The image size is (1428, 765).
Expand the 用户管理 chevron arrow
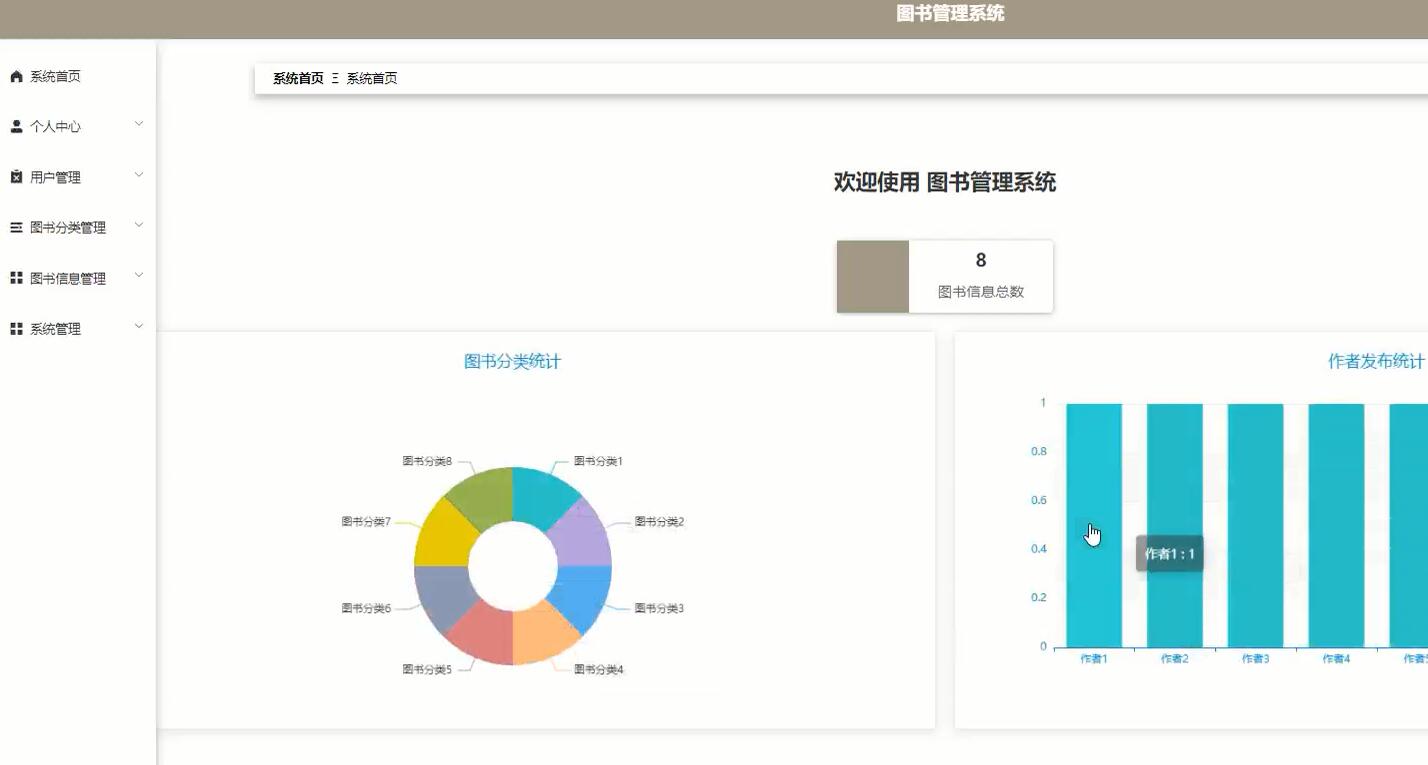(x=139, y=175)
